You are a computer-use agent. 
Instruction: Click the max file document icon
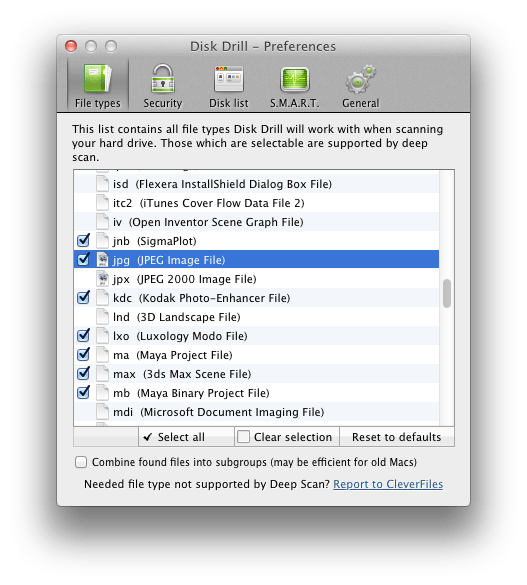tap(102, 374)
